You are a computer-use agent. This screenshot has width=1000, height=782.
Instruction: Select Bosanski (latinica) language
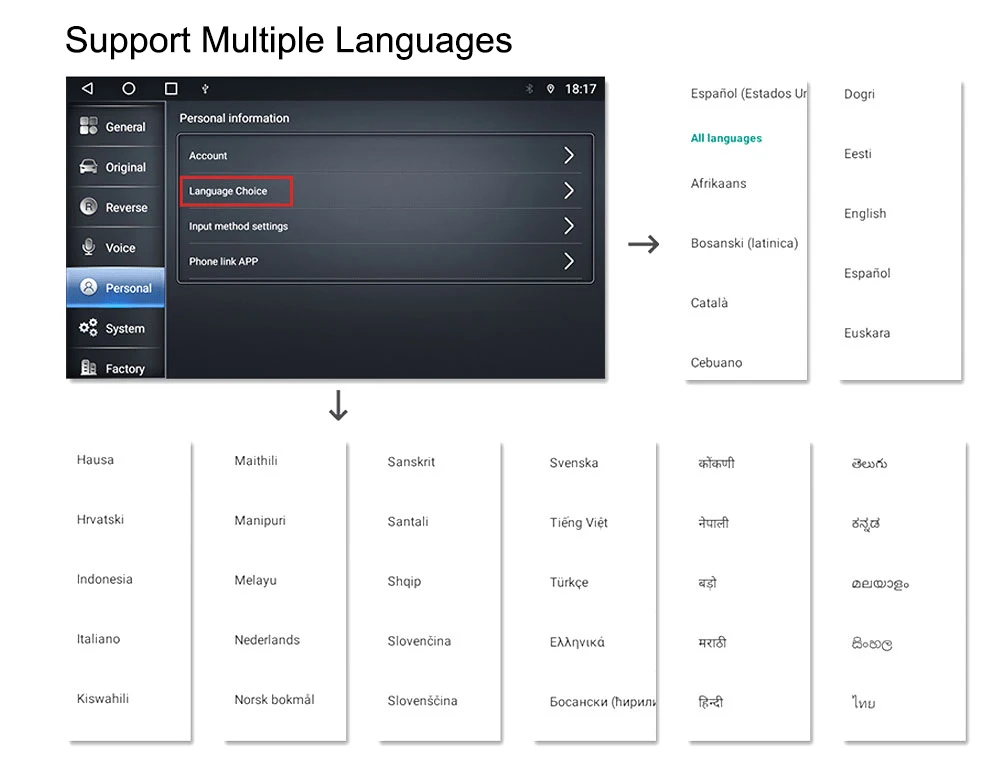point(744,243)
